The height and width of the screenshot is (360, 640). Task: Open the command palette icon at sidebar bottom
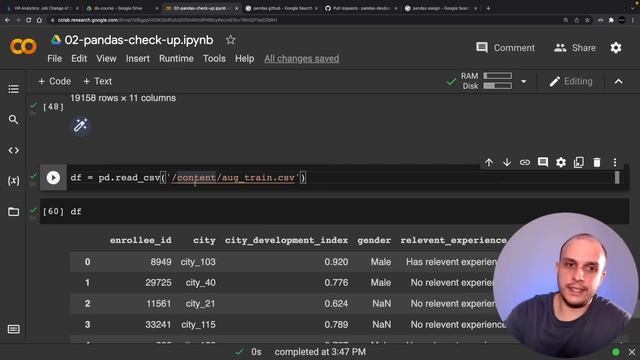[13, 329]
